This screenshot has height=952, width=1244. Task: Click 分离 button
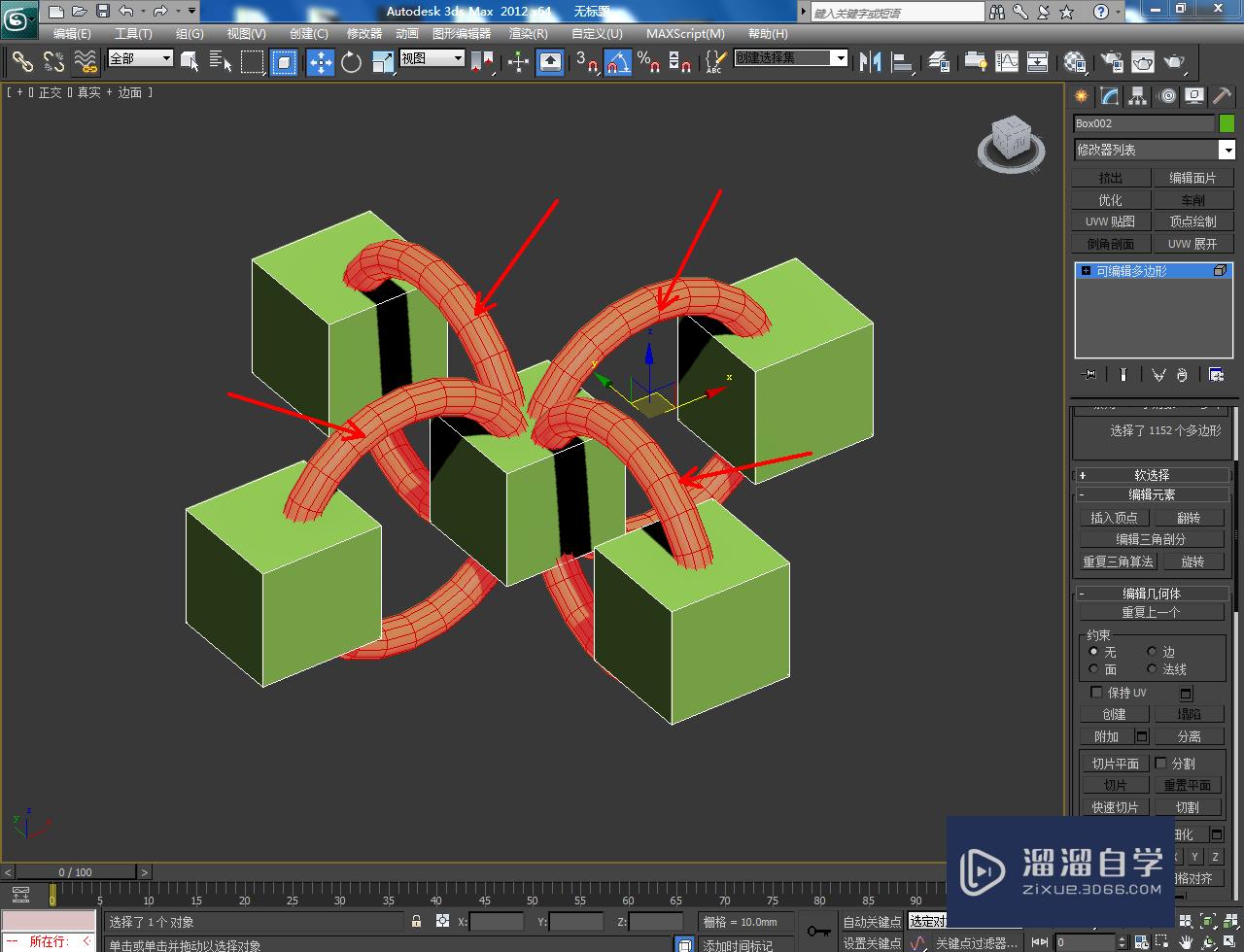coord(1189,736)
